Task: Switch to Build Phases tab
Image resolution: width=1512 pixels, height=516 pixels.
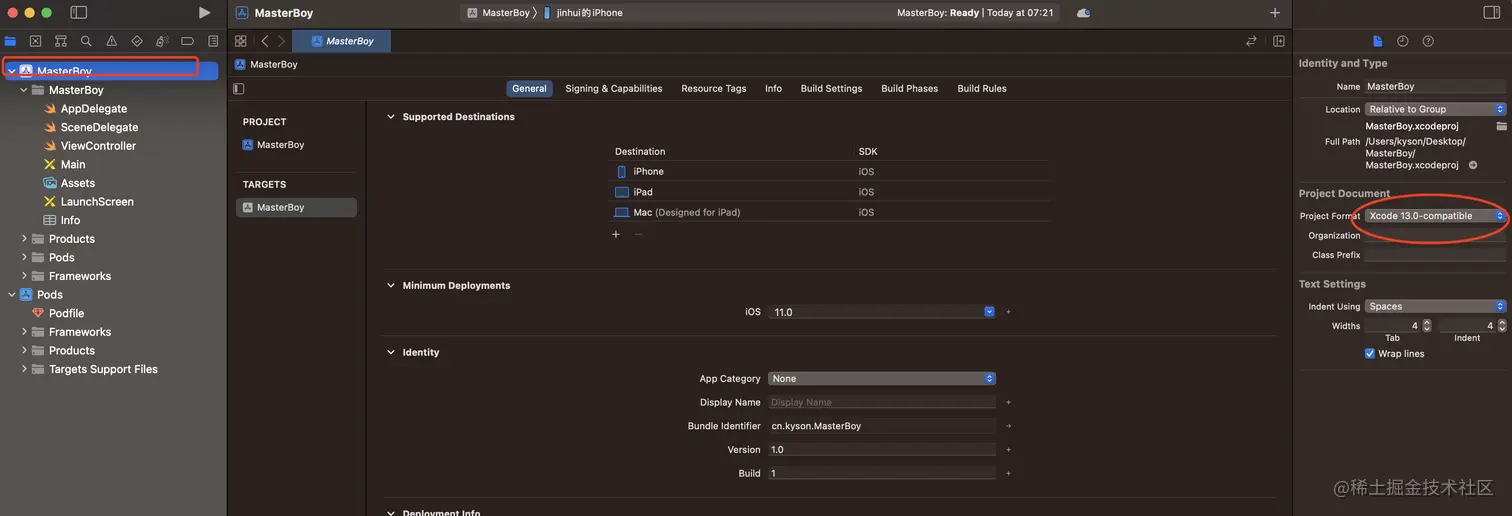Action: point(910,88)
